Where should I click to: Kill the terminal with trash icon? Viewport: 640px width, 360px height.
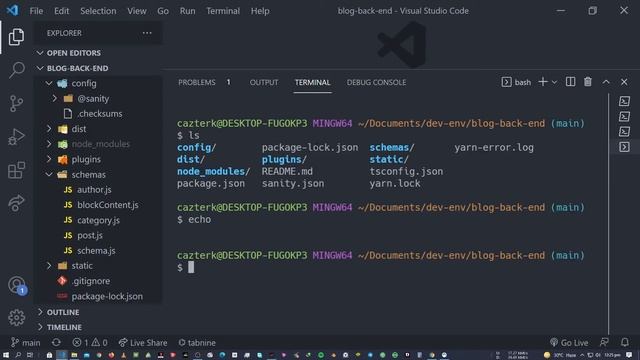click(x=588, y=82)
